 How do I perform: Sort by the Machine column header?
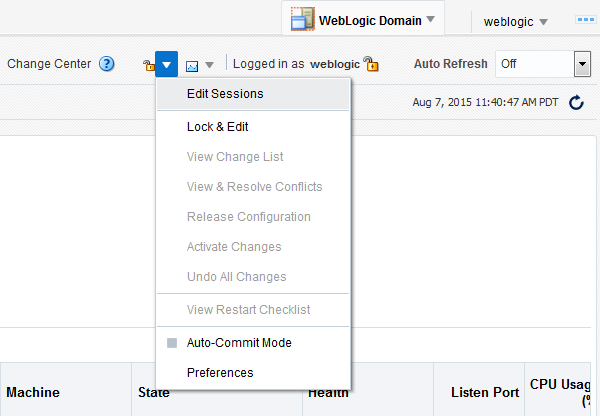33,393
